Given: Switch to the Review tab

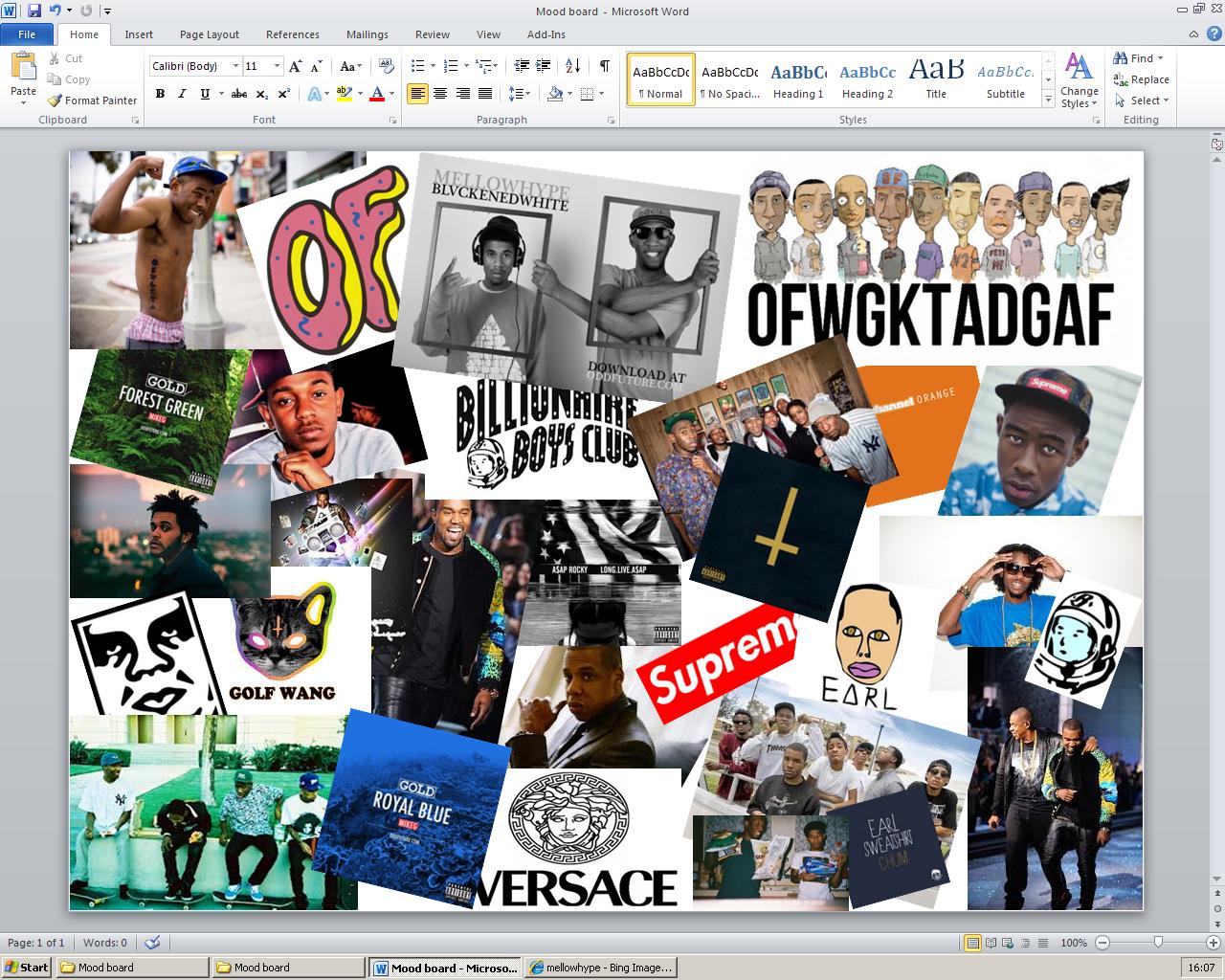Looking at the screenshot, I should pyautogui.click(x=433, y=34).
